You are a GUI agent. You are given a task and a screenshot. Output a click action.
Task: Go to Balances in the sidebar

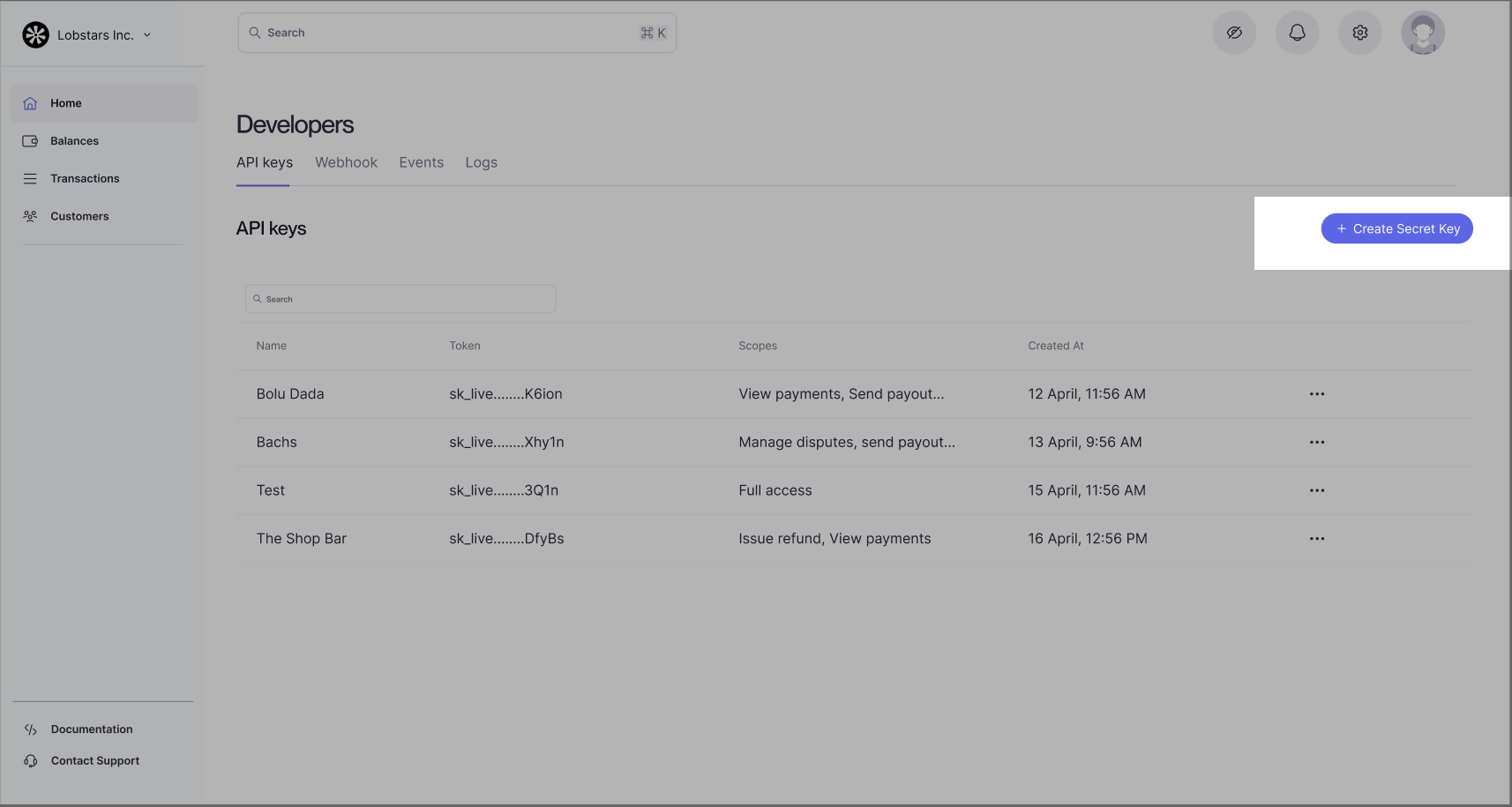(74, 141)
